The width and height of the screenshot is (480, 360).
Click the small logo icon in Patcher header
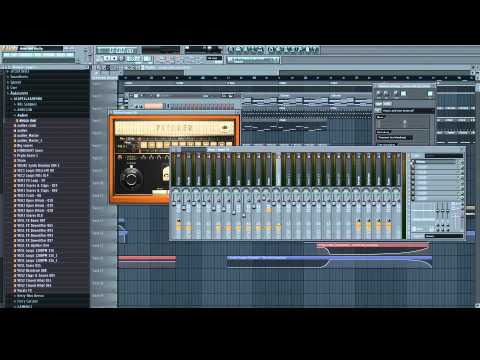coord(226,128)
